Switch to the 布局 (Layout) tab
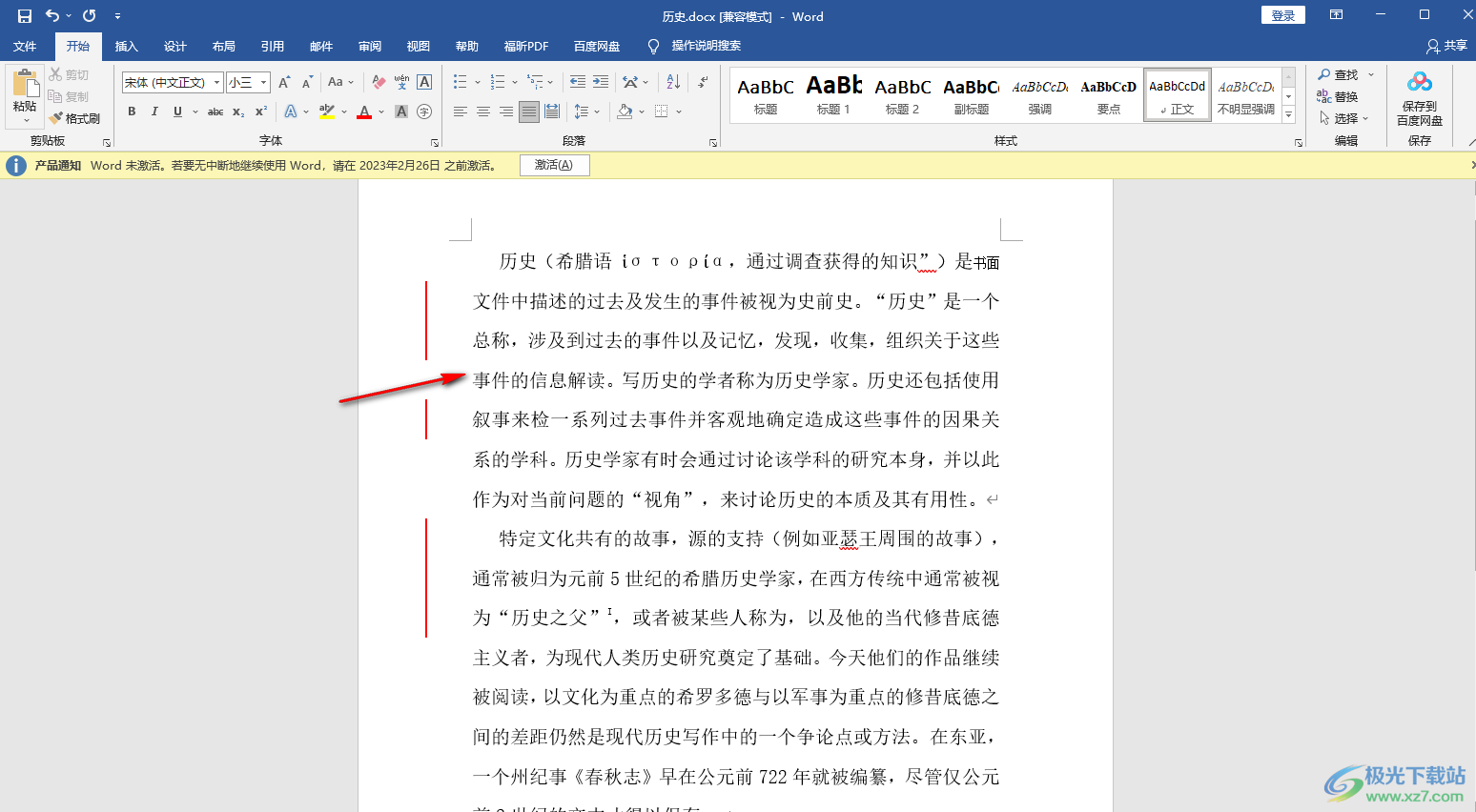This screenshot has width=1476, height=812. tap(224, 46)
